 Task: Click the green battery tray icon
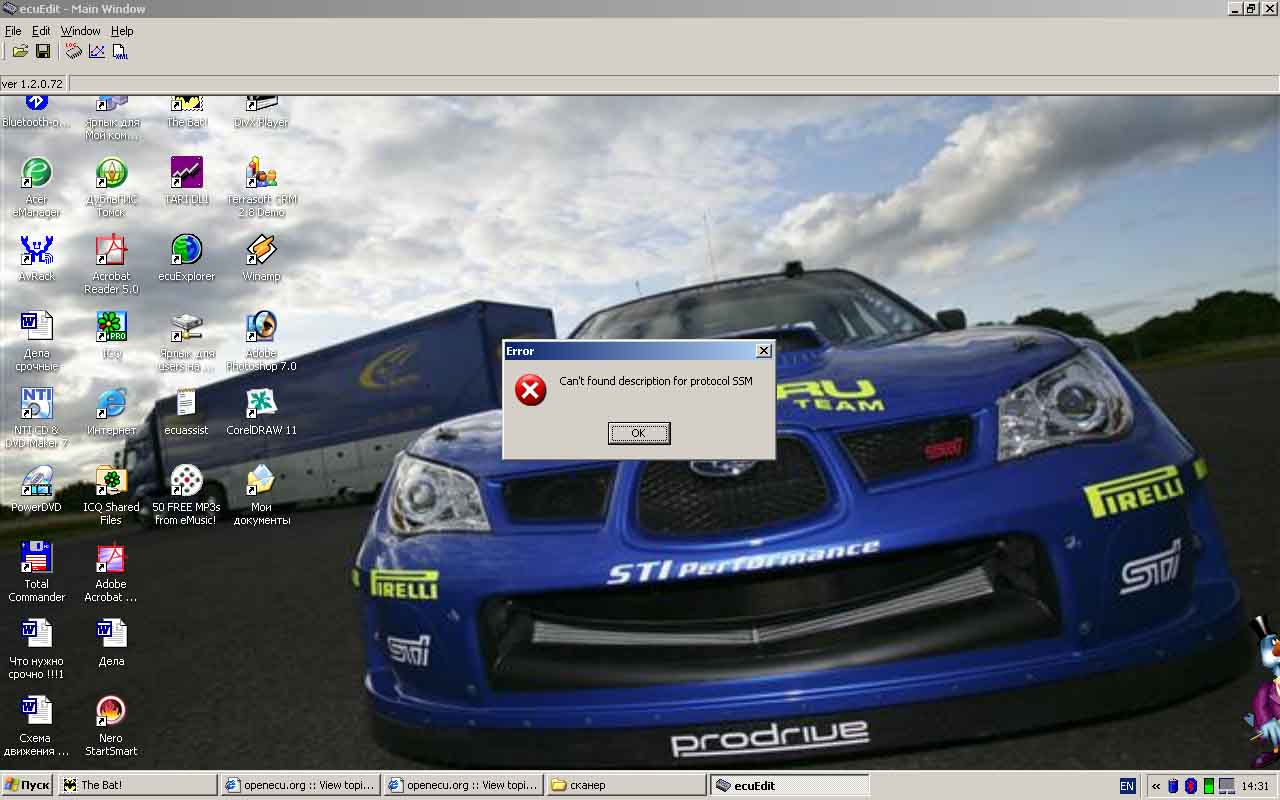pyautogui.click(x=1208, y=786)
